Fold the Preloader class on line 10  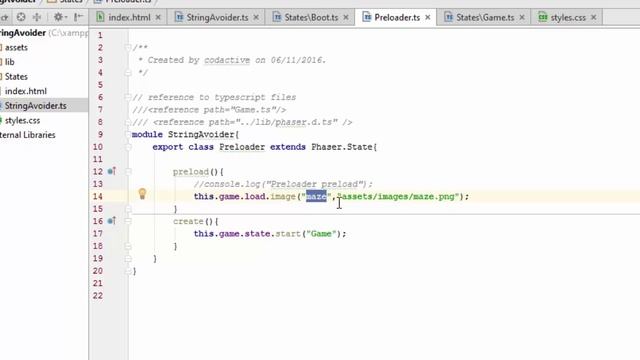(128, 147)
